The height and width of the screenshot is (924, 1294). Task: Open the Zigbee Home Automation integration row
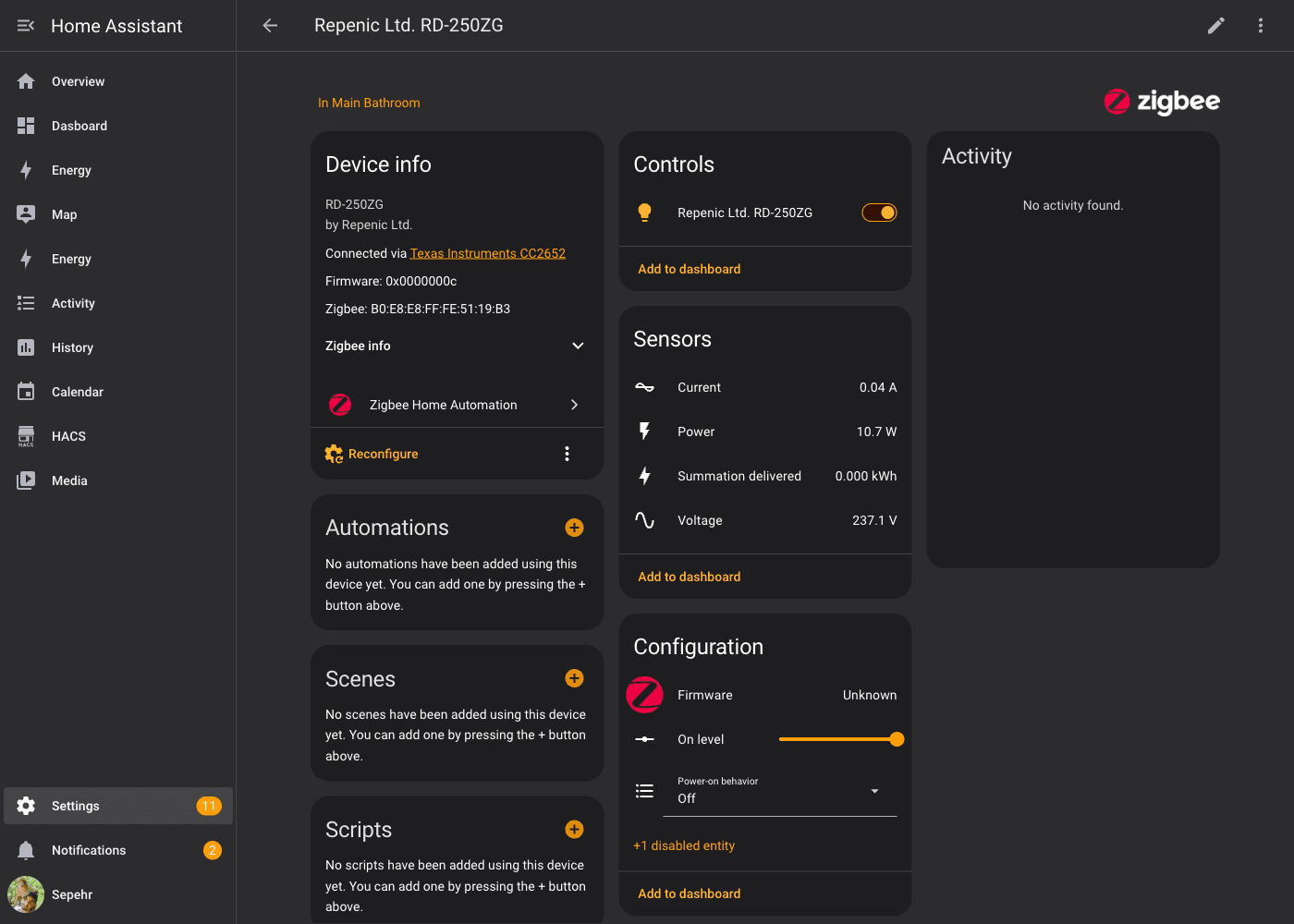coord(457,405)
